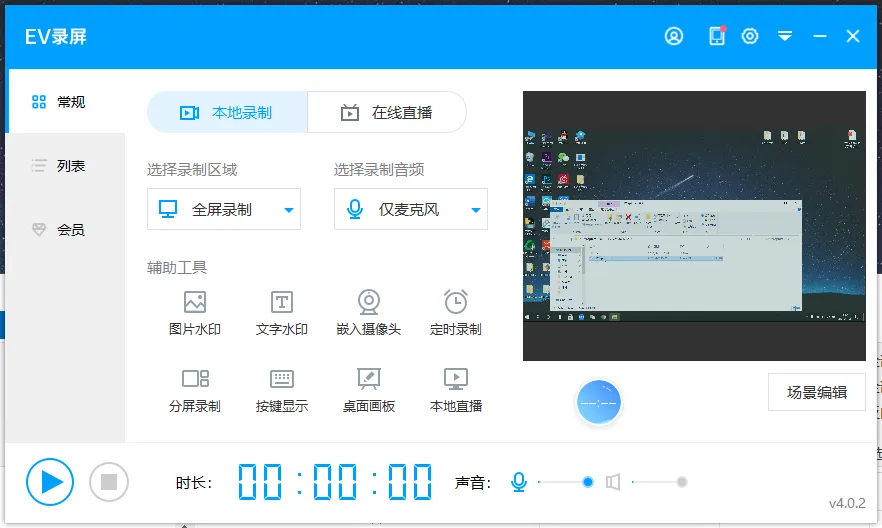Adjust the microphone volume slider
The height and width of the screenshot is (528, 882).
[x=565, y=482]
